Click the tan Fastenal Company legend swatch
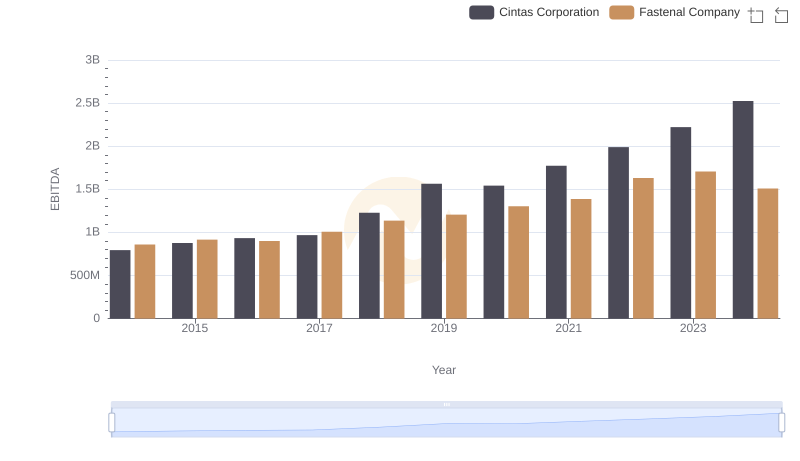This screenshot has height=461, width=800. 622,12
